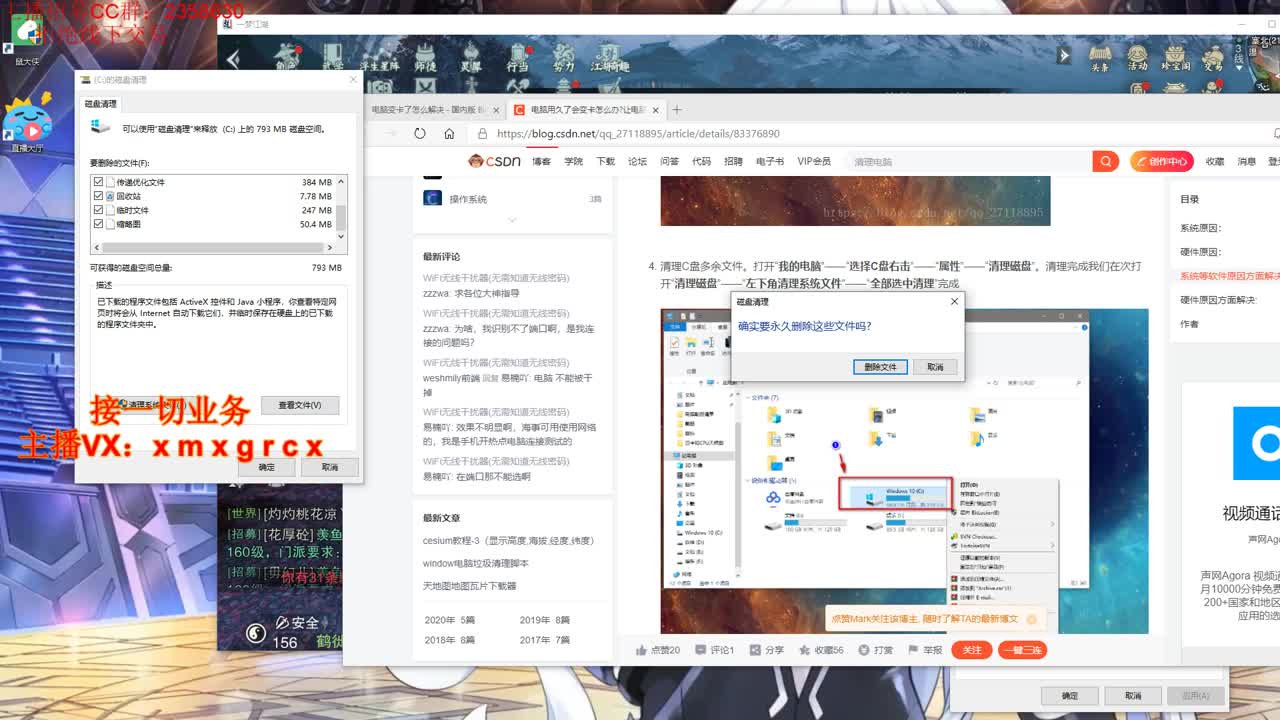Open new browser tab with plus

point(677,109)
